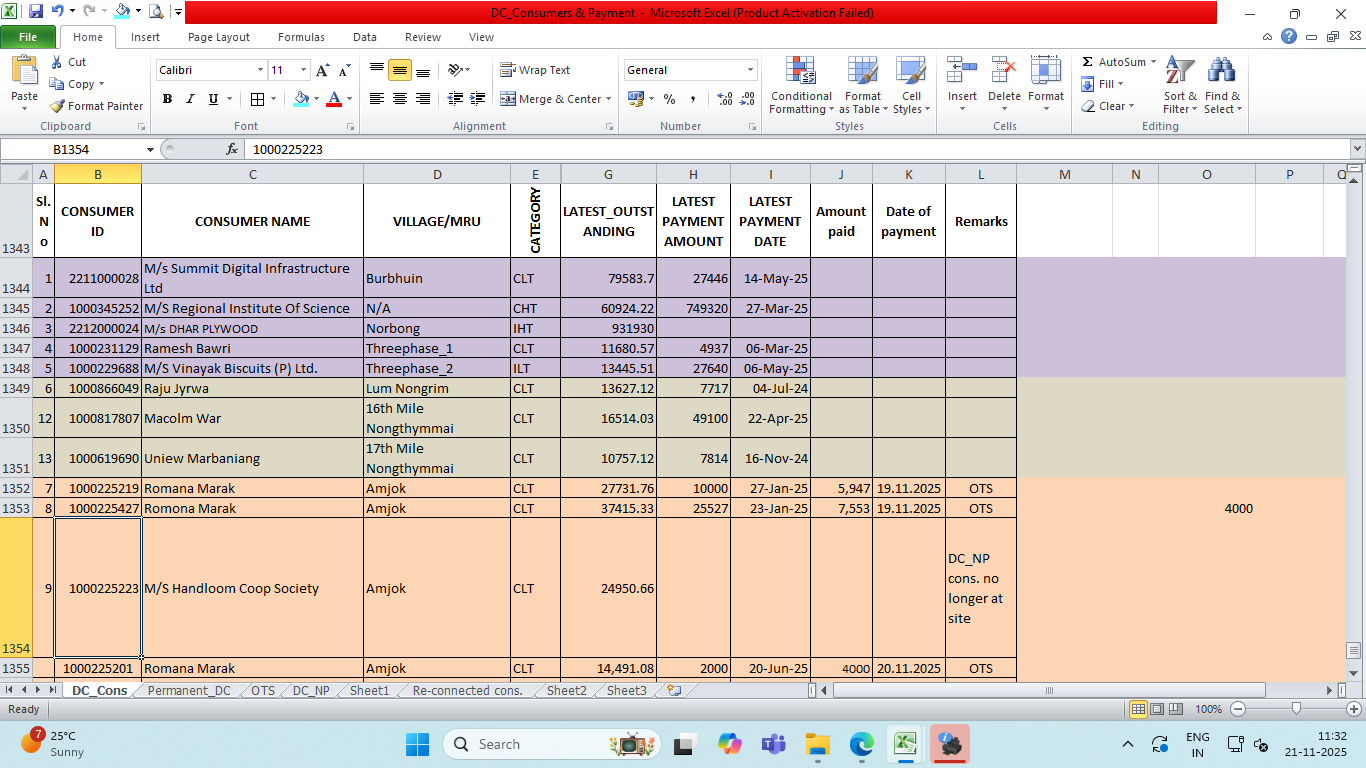The width and height of the screenshot is (1366, 768).
Task: Open the General number format dropdown
Action: 750,70
